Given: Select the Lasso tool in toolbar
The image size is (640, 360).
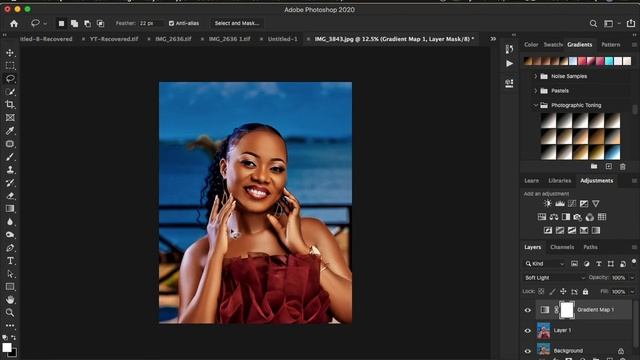Looking at the screenshot, I should (10, 79).
